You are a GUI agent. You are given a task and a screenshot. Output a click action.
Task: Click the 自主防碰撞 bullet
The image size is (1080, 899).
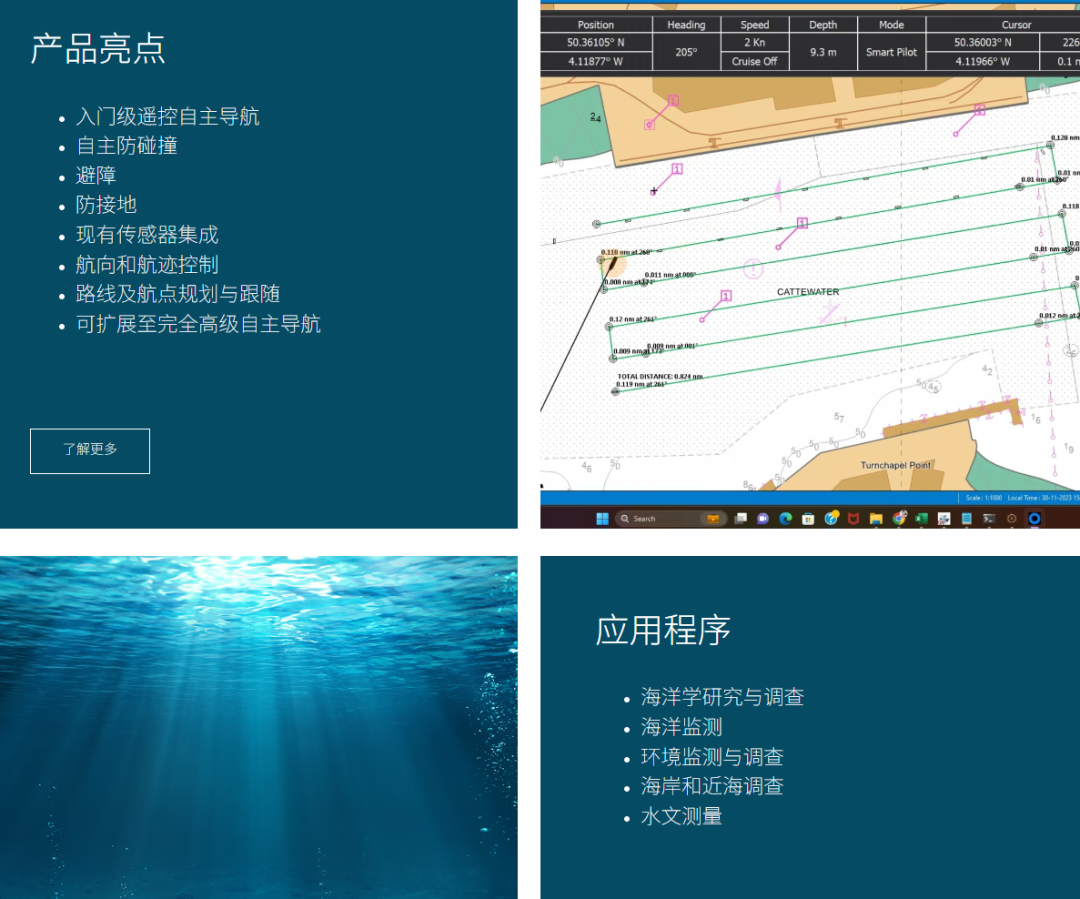[127, 146]
